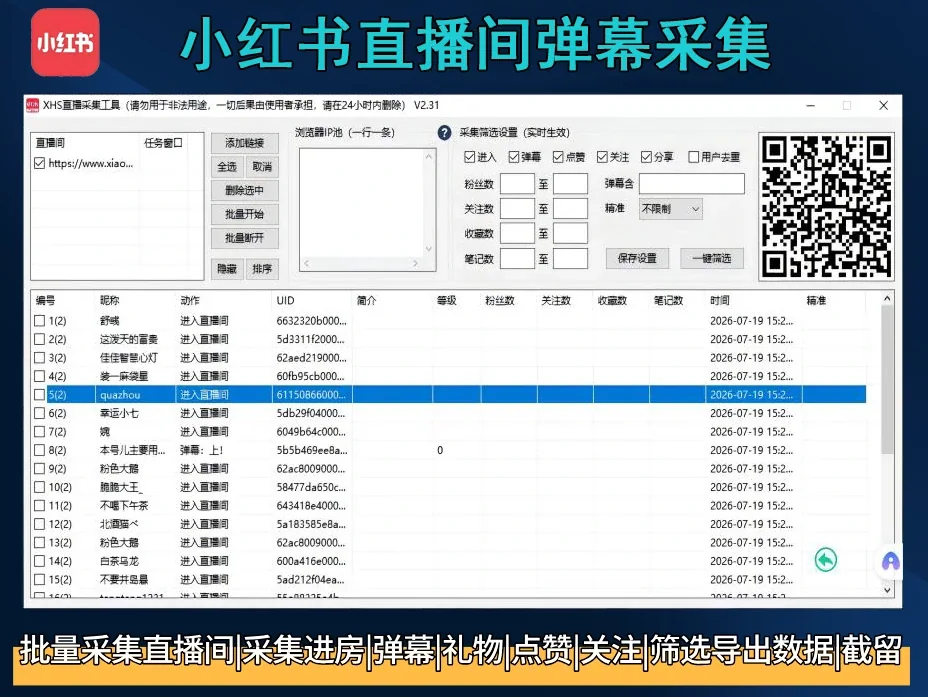Open the 精准 dropdown showing 不限制
This screenshot has width=928, height=697.
[671, 209]
